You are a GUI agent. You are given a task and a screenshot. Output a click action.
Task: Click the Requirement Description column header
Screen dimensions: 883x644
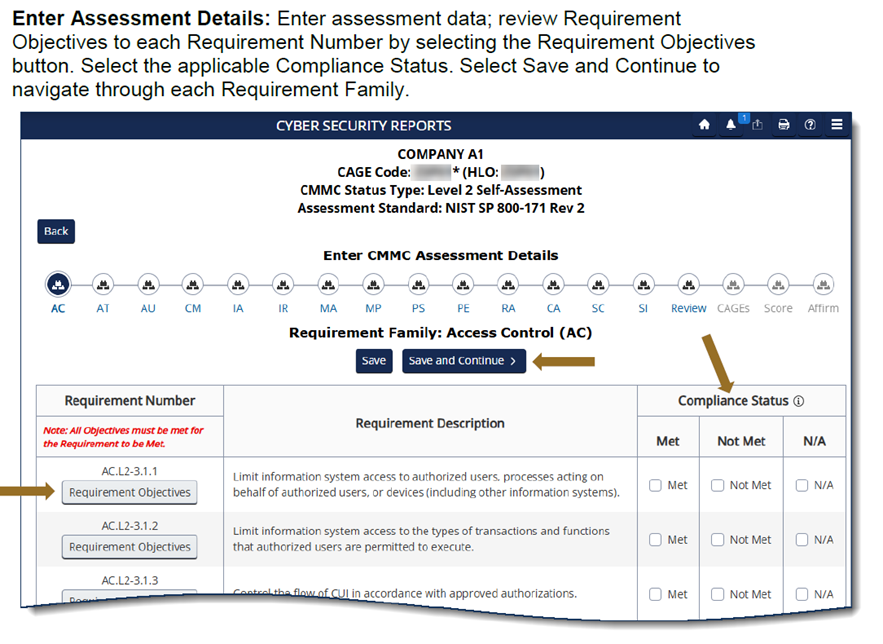(x=430, y=423)
